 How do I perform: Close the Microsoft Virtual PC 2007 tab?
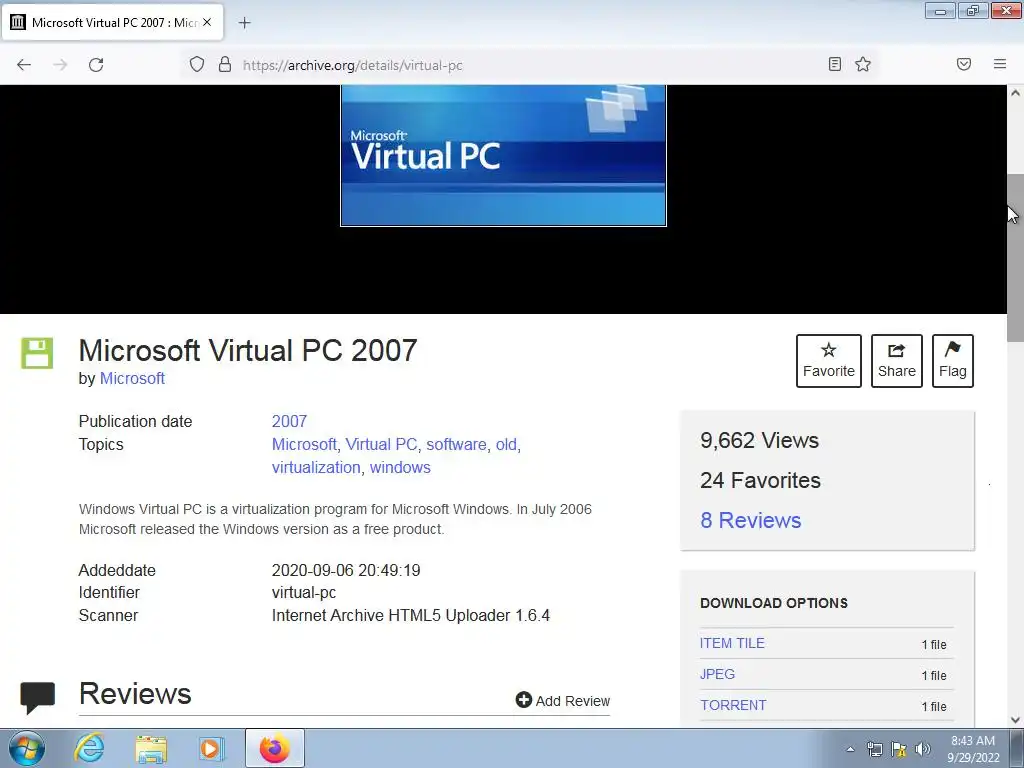[207, 22]
